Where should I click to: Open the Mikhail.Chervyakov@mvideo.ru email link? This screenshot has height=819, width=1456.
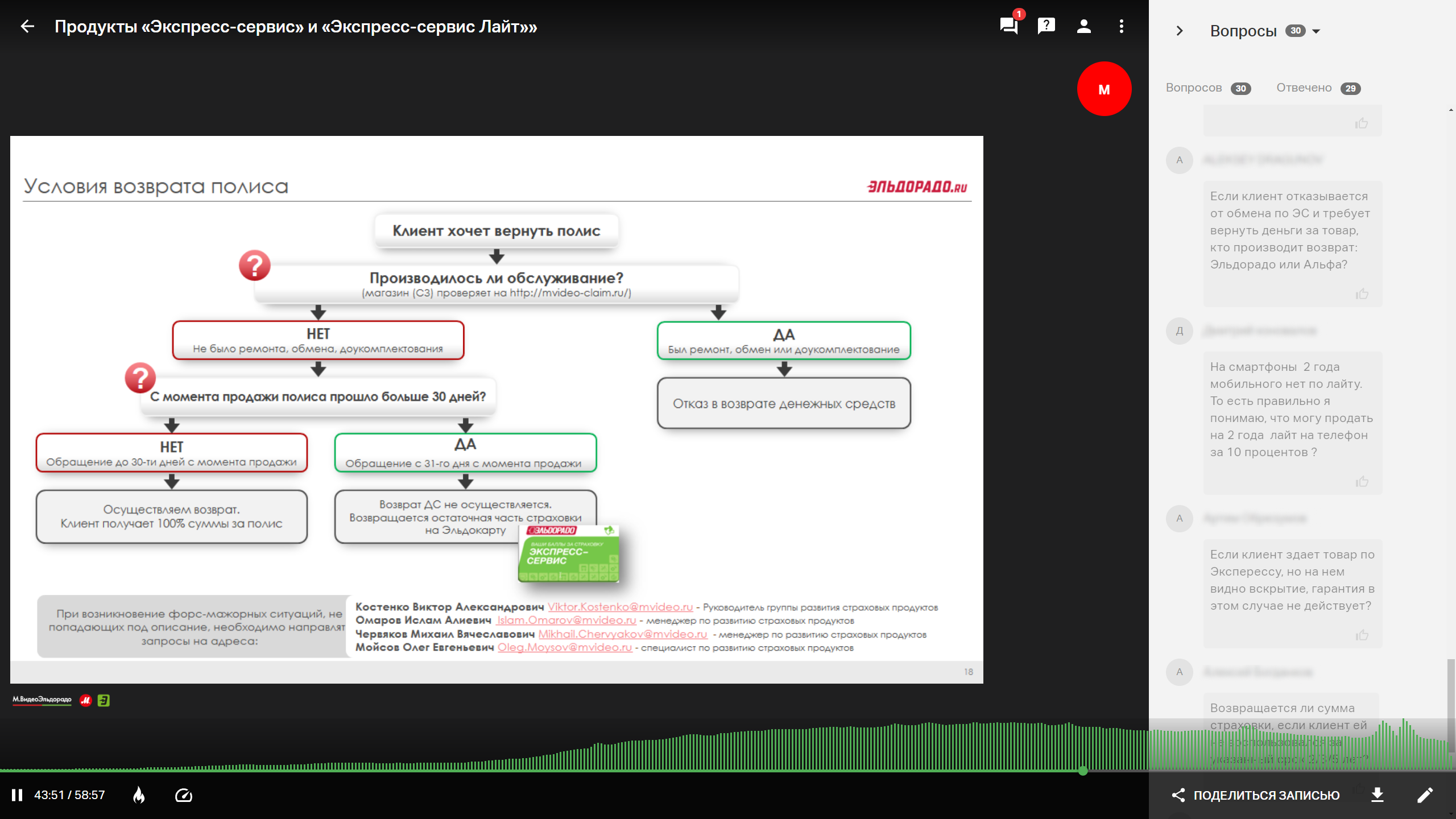coord(623,634)
